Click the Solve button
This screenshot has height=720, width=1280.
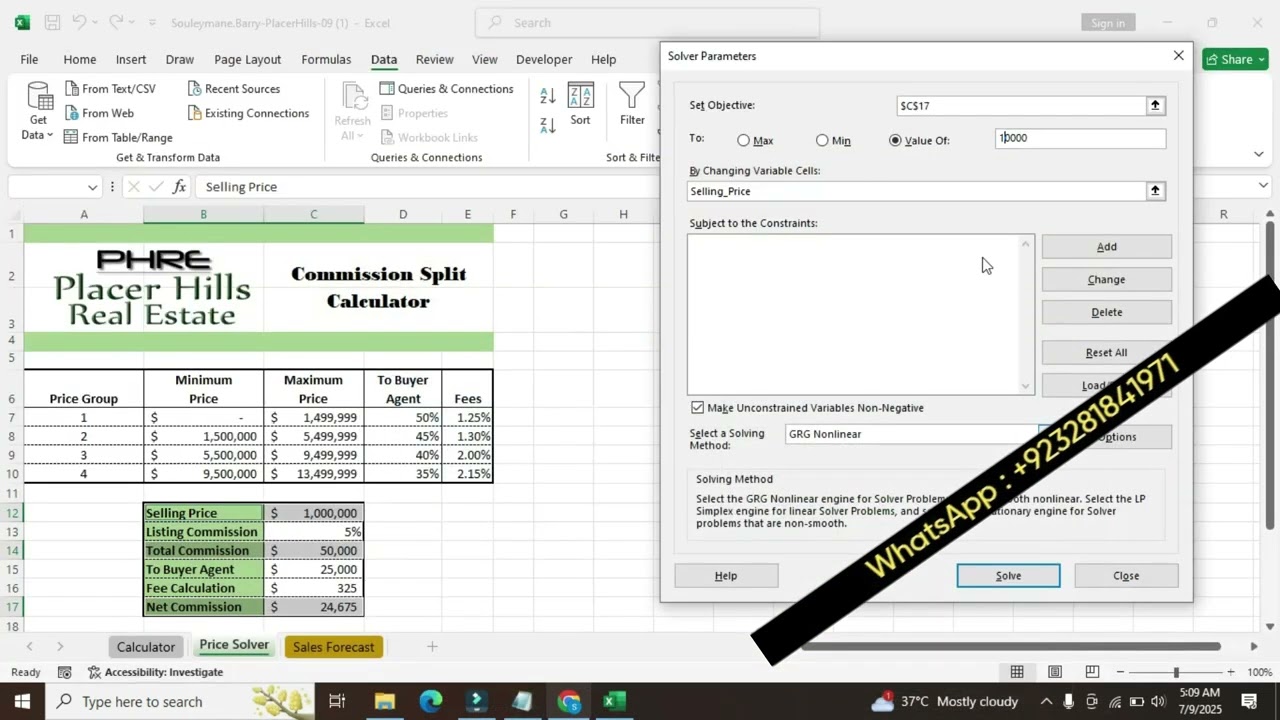coord(1008,576)
